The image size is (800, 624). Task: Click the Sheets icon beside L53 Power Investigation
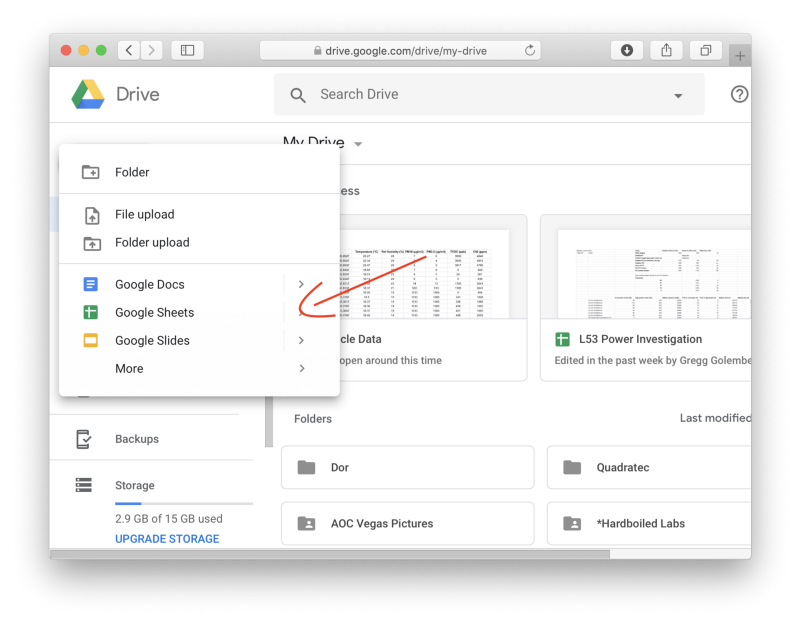point(562,339)
